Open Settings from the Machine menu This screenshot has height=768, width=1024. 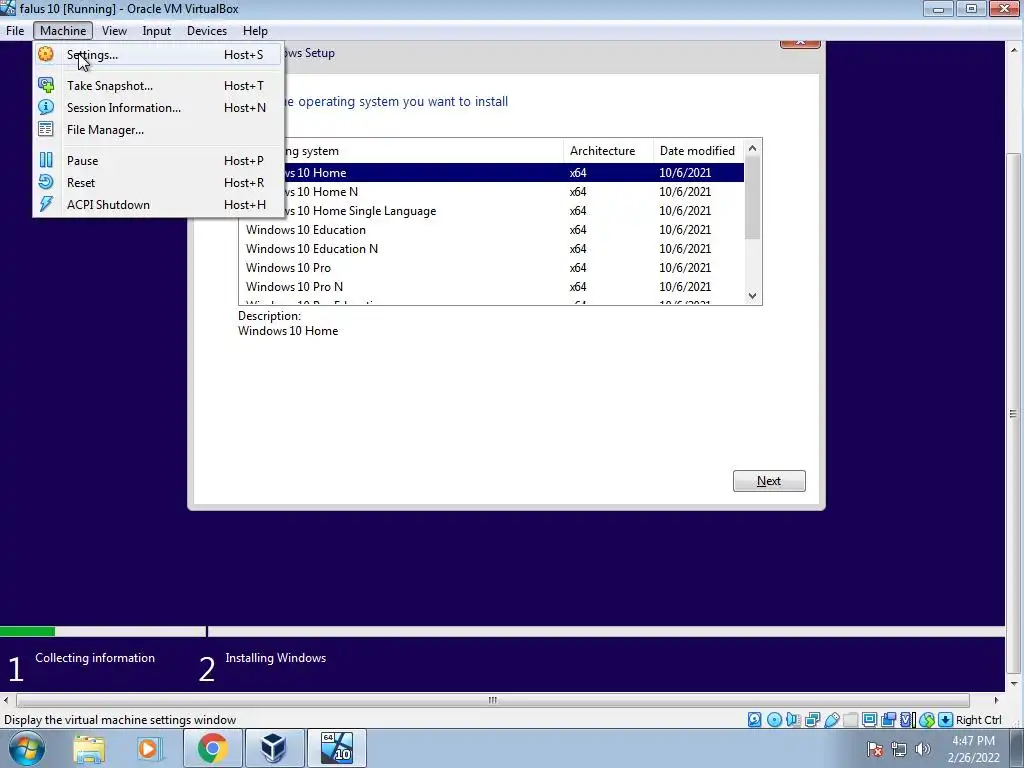[158, 55]
